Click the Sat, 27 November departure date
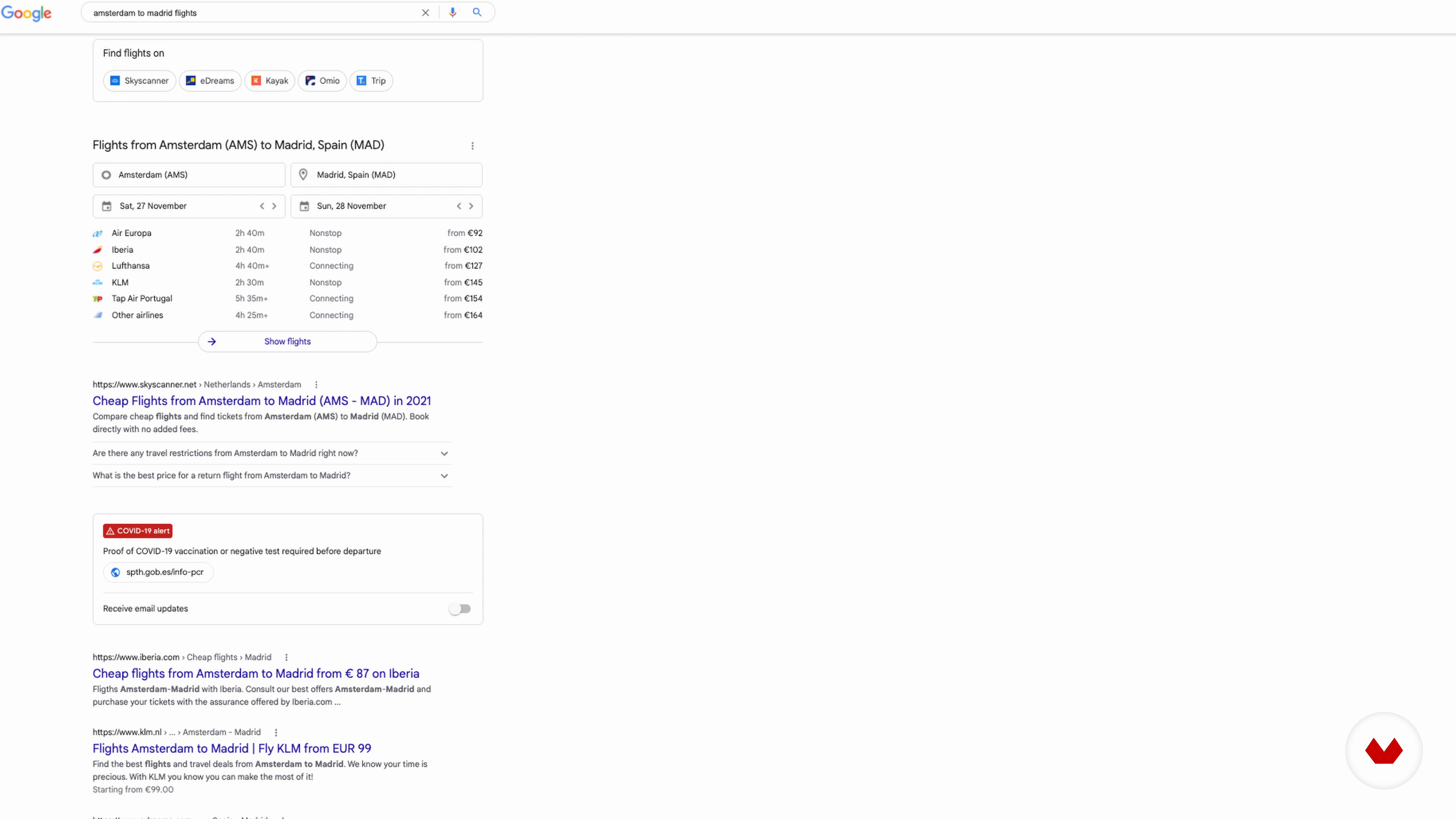The width and height of the screenshot is (1456, 819). [153, 206]
